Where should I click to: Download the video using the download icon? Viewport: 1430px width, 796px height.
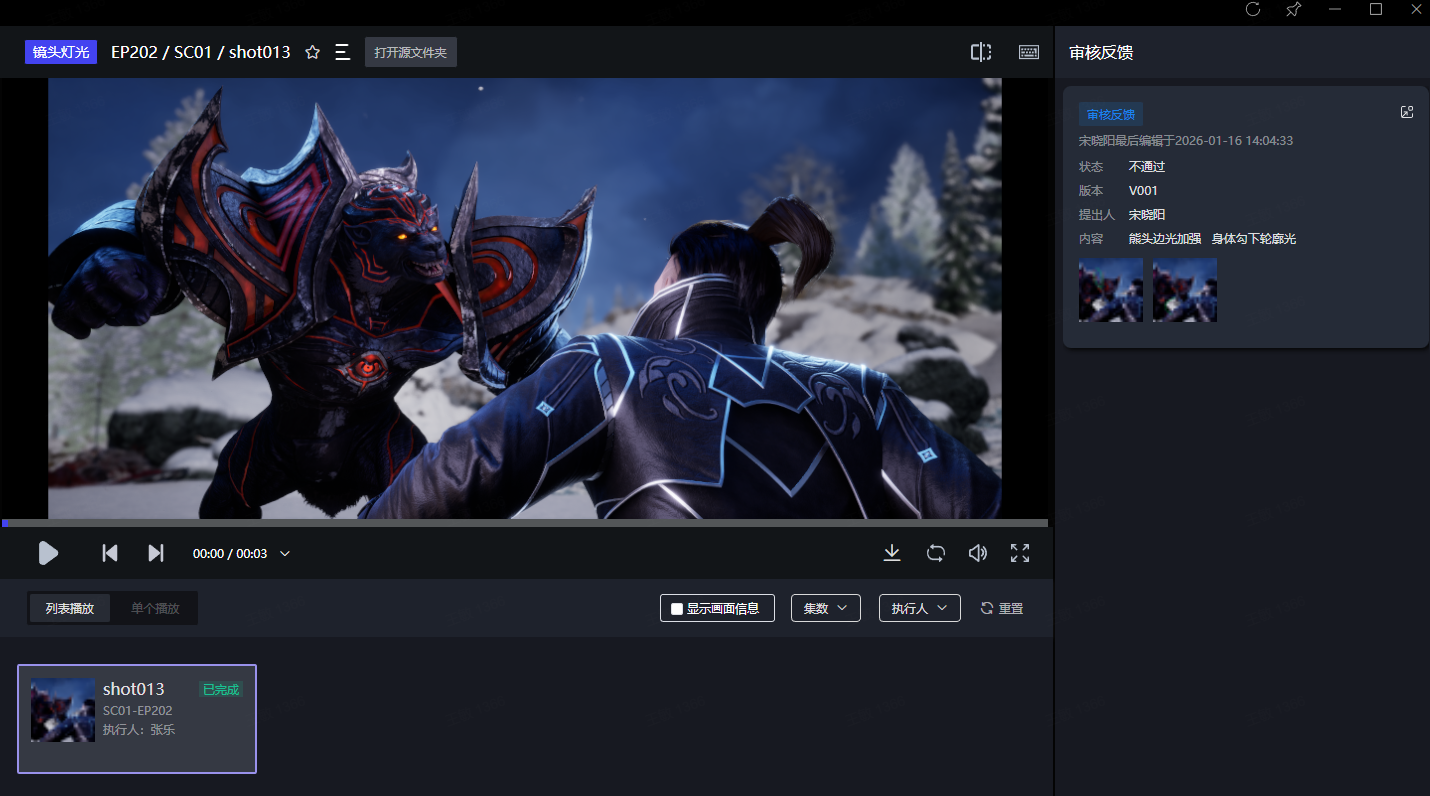(x=892, y=553)
